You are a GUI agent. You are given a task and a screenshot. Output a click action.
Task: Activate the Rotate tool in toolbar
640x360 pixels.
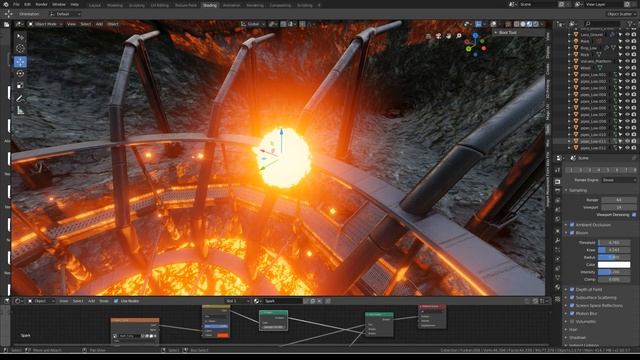point(20,73)
